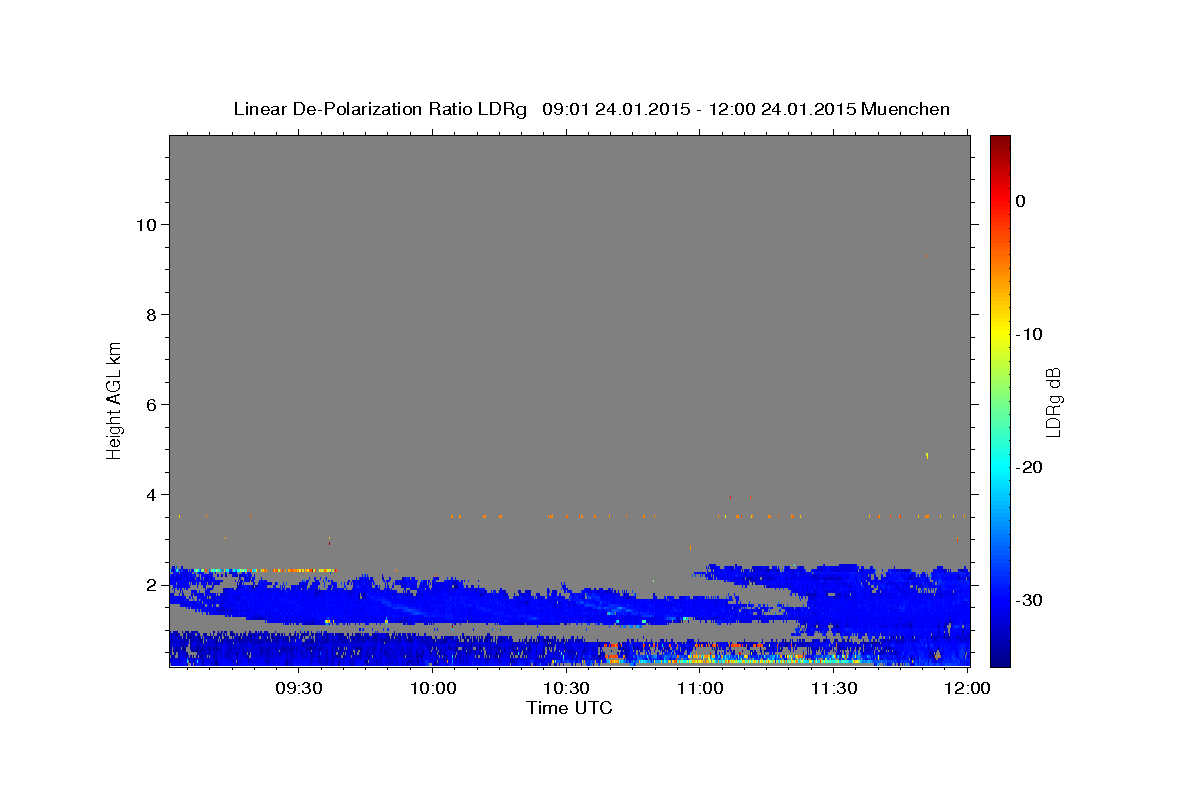Click the "LDRg dB" colorbar label
This screenshot has width=1200, height=800.
pyautogui.click(x=1053, y=402)
